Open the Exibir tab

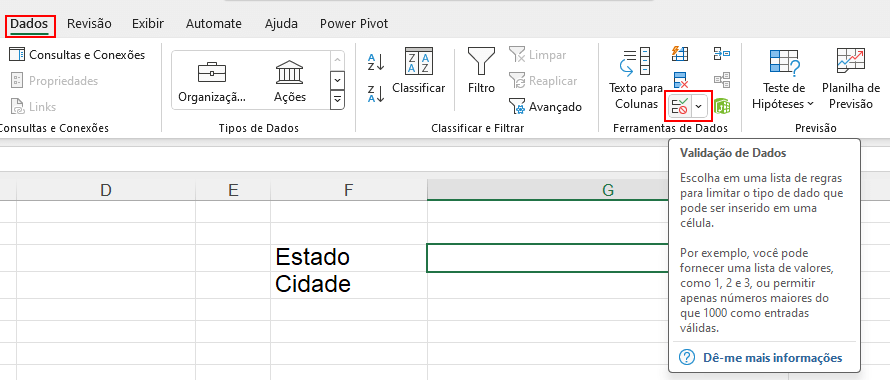coord(148,24)
